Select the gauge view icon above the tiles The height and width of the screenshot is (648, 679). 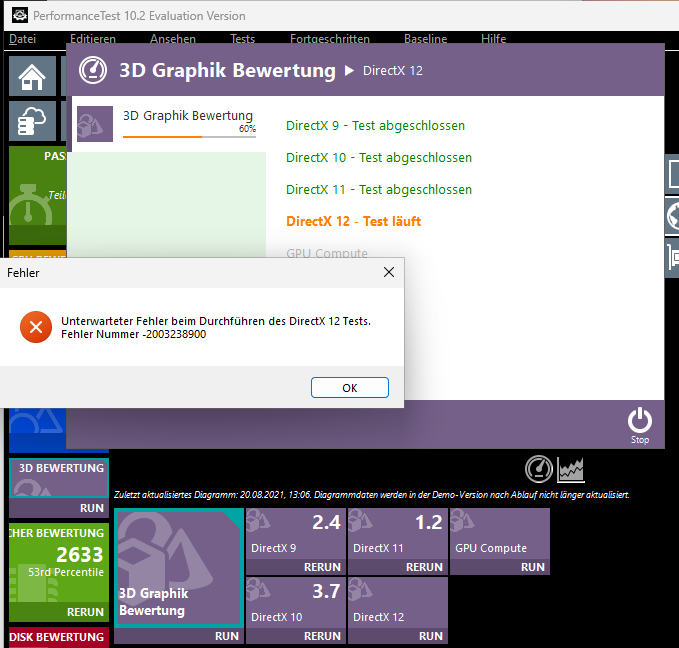[539, 469]
